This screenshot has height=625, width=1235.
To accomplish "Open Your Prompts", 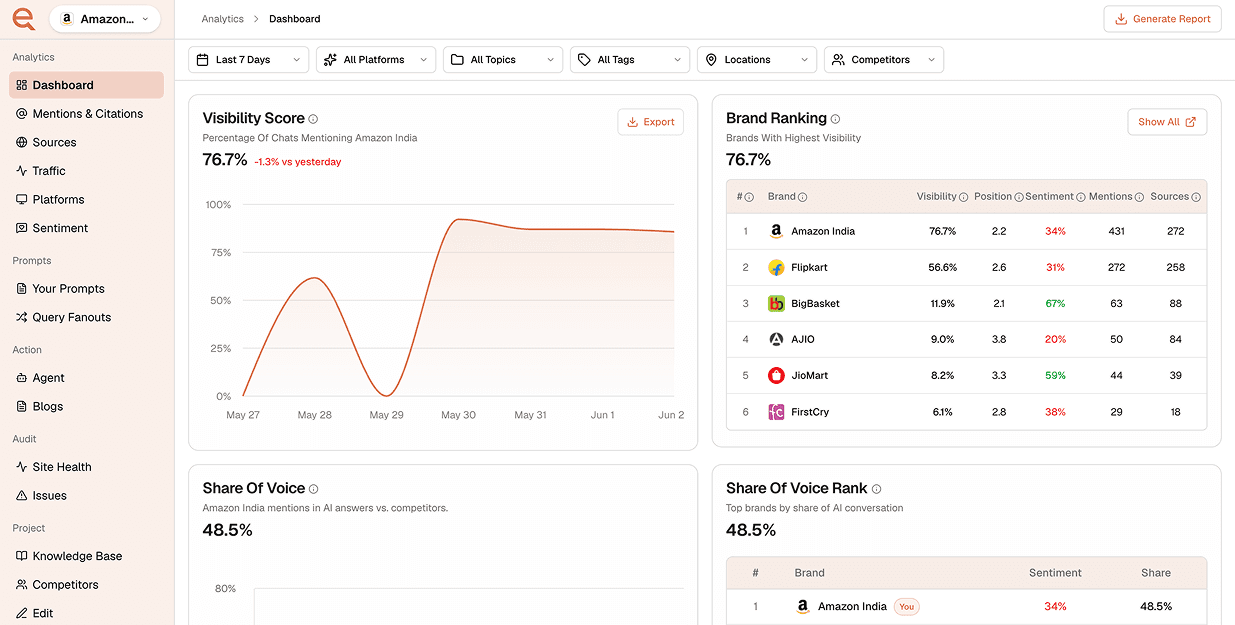I will point(86,289).
